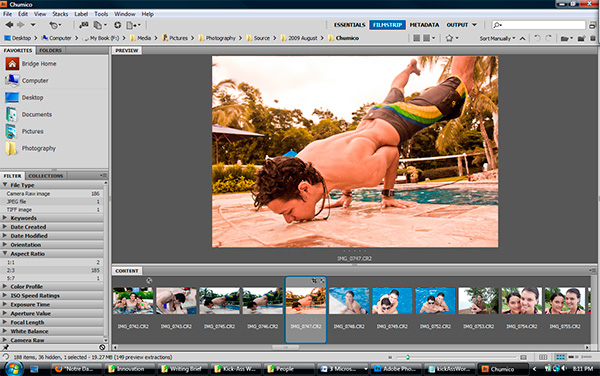The image size is (600, 376).
Task: Toggle ascending sort order arrow
Action: coord(522,38)
